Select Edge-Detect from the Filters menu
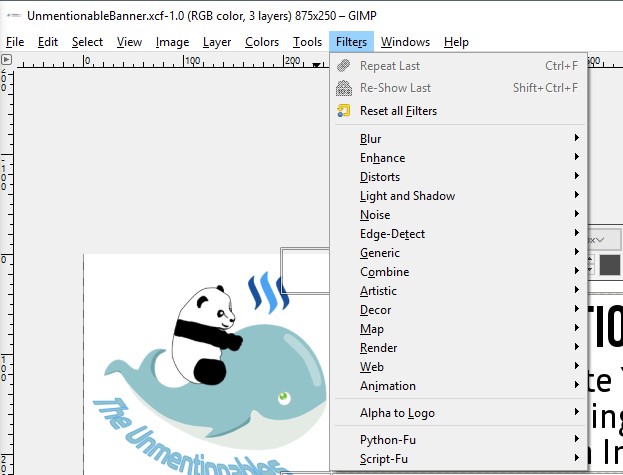Screen dimensions: 623x475 [x=392, y=234]
